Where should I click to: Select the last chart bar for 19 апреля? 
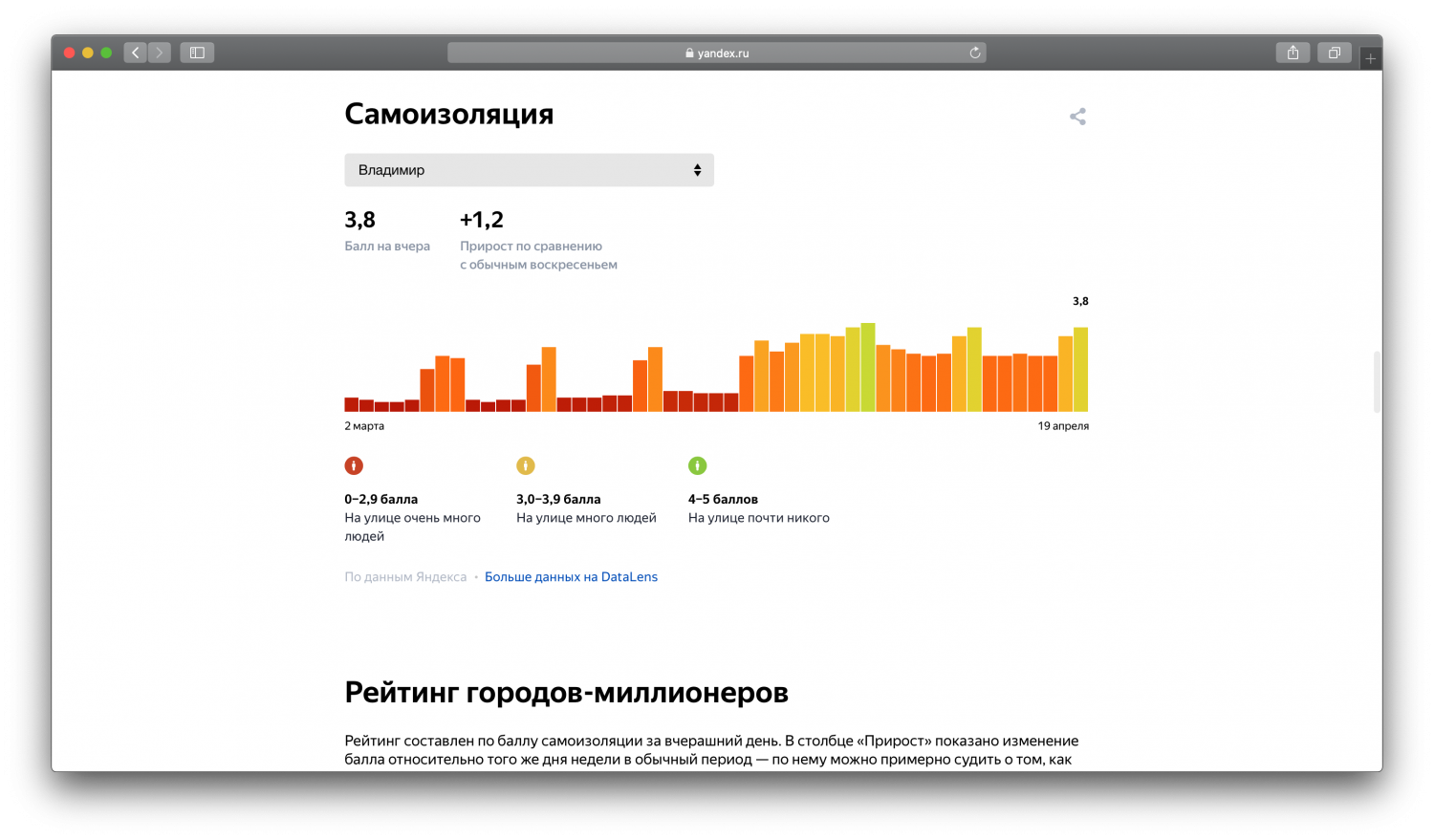coord(1081,370)
